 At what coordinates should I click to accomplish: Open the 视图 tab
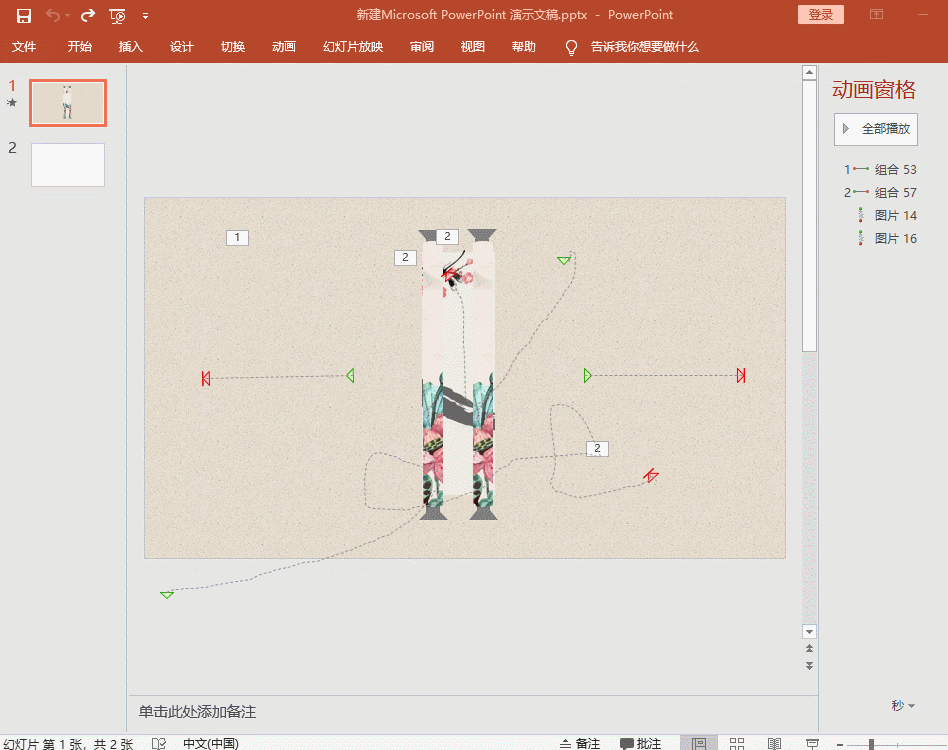click(472, 47)
